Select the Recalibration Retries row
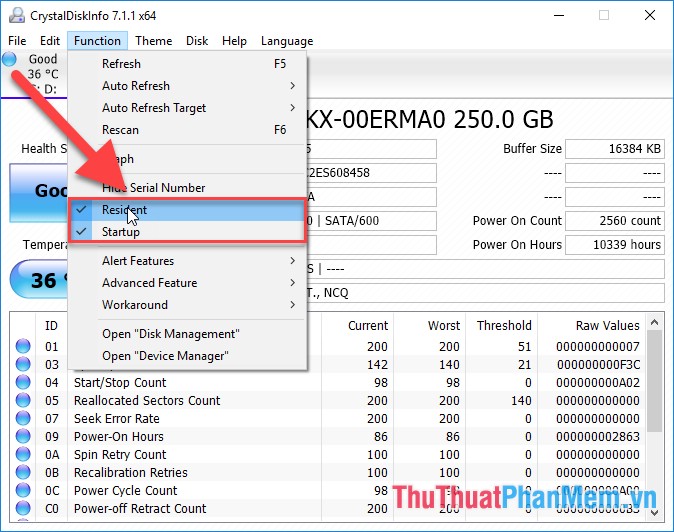This screenshot has width=674, height=532. coord(328,473)
